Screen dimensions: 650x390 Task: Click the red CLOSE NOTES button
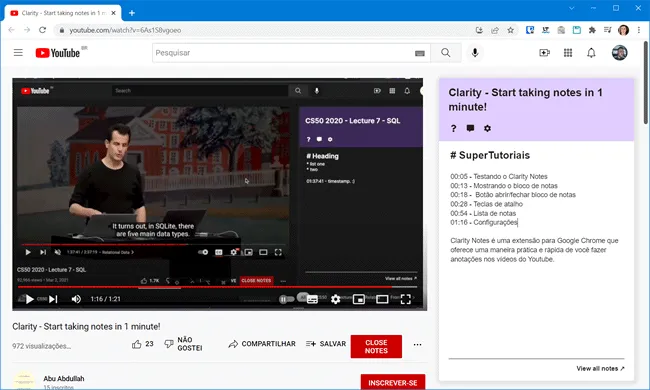(x=376, y=346)
